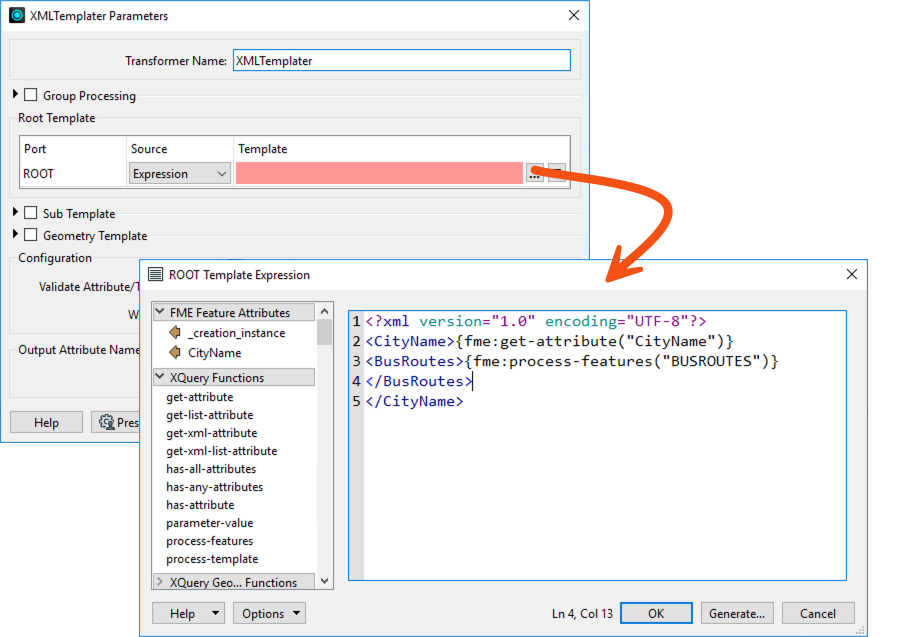The image size is (909, 637).
Task: Click the XMLTemplater app icon in title bar
Action: point(17,15)
